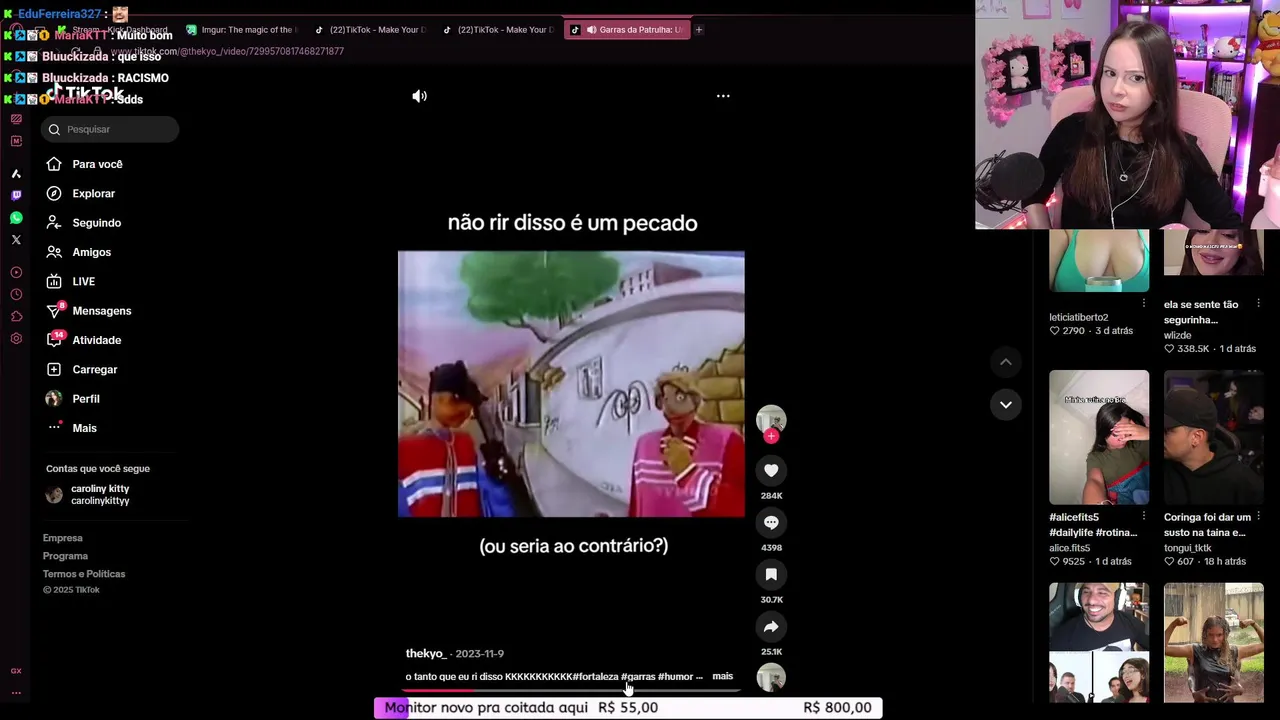Open browser sidebar settings gear
This screenshot has width=1280, height=720.
click(16, 338)
